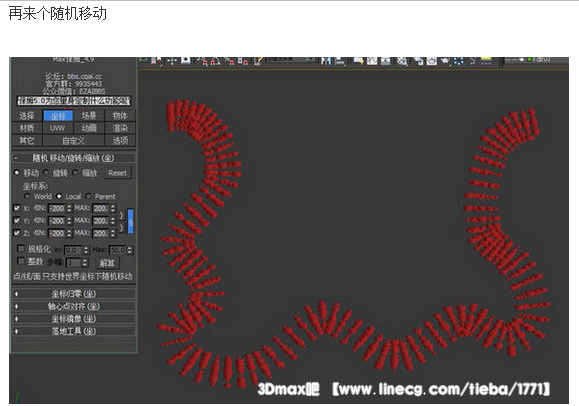Viewport: 579px width, 406px height.
Task: Toggle Angle Snap in the toolbar
Action: tap(215, 61)
